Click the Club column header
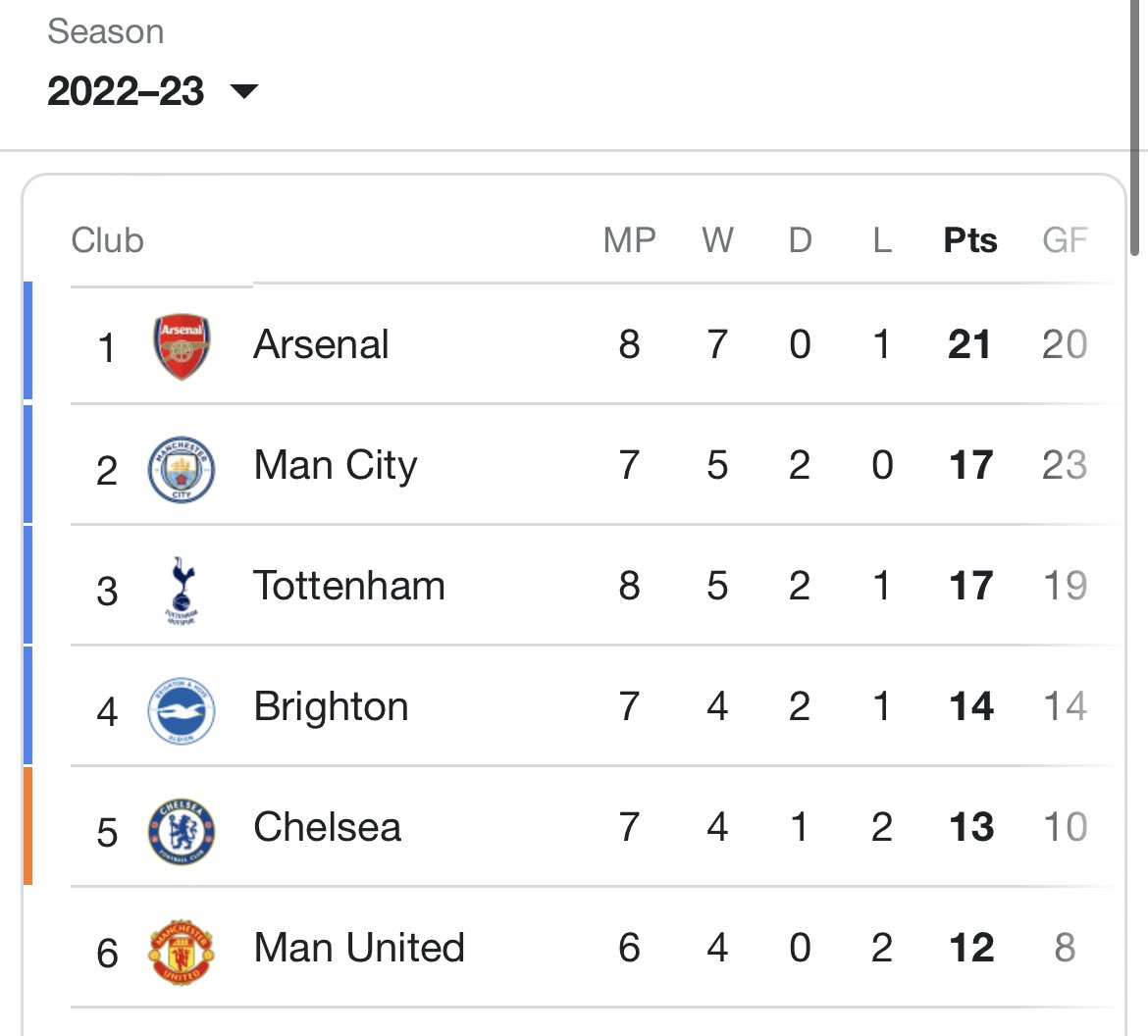This screenshot has width=1148, height=1036. coord(107,240)
